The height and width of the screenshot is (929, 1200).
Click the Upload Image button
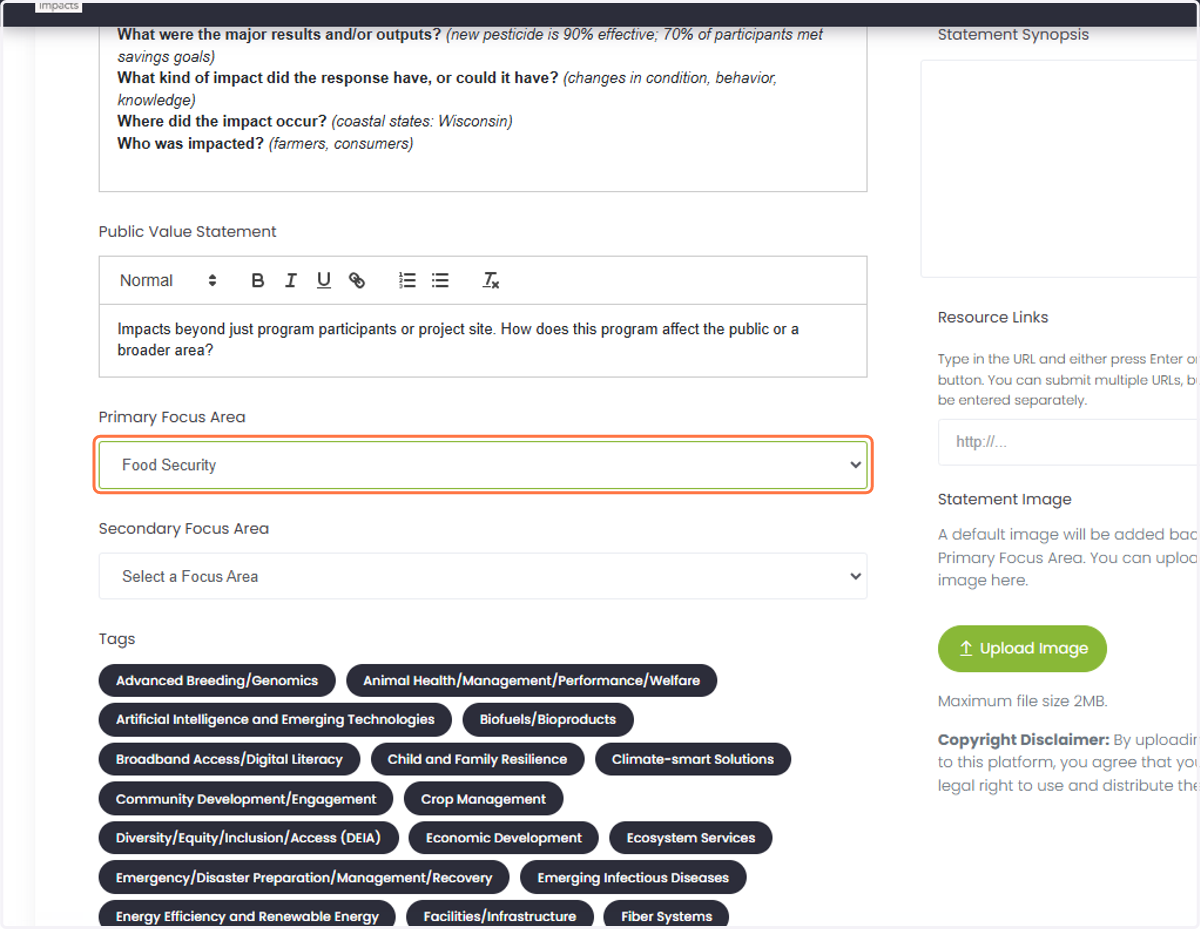[x=1022, y=649]
